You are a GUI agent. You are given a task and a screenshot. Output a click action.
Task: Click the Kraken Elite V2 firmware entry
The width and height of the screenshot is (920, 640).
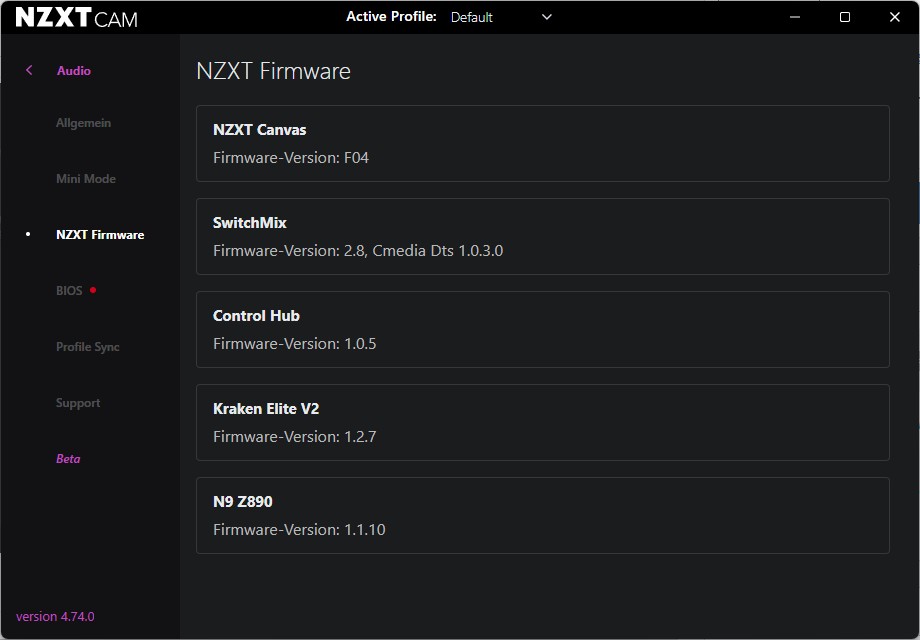pyautogui.click(x=542, y=423)
